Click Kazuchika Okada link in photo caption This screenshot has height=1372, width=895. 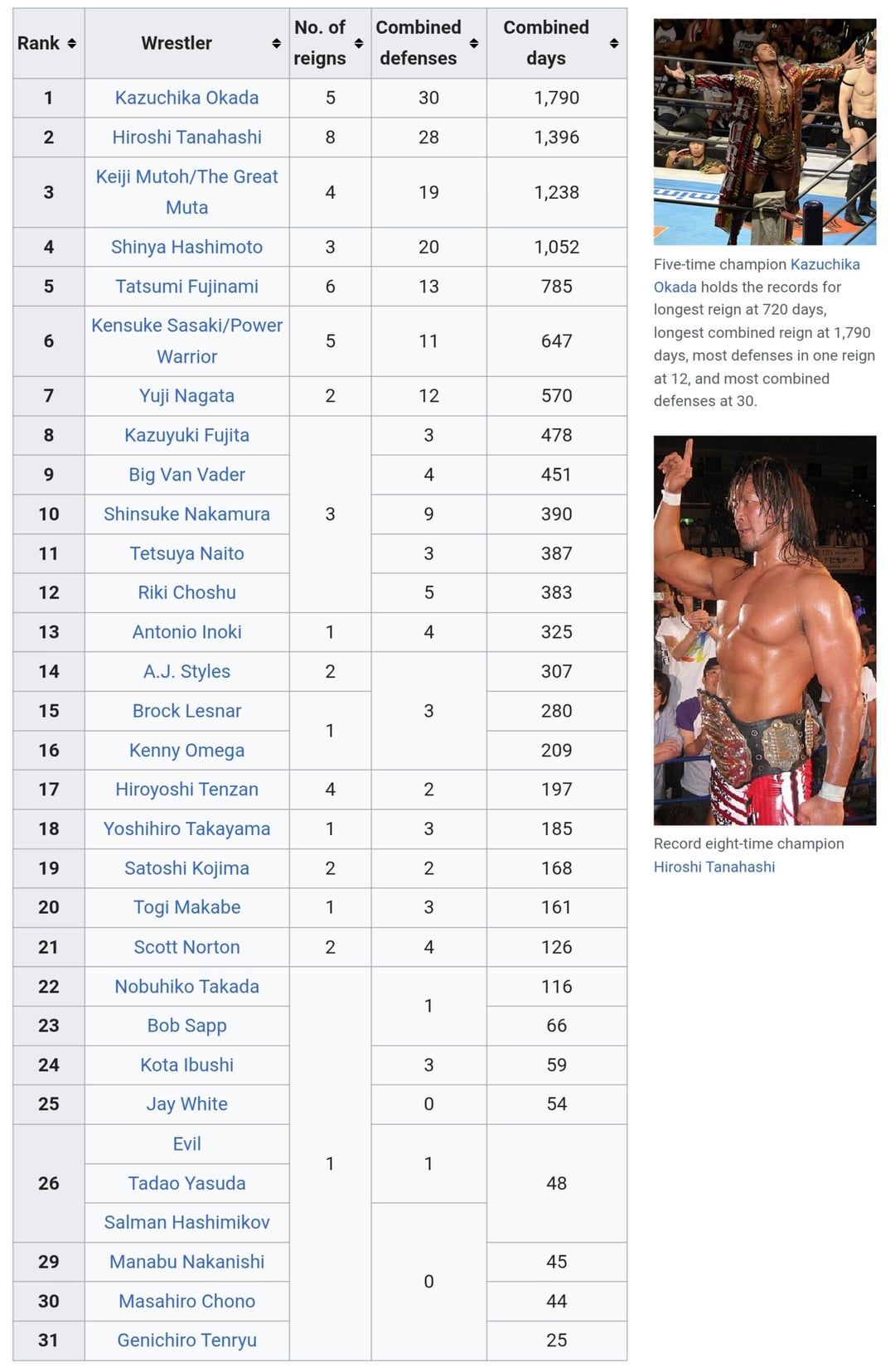coord(825,264)
